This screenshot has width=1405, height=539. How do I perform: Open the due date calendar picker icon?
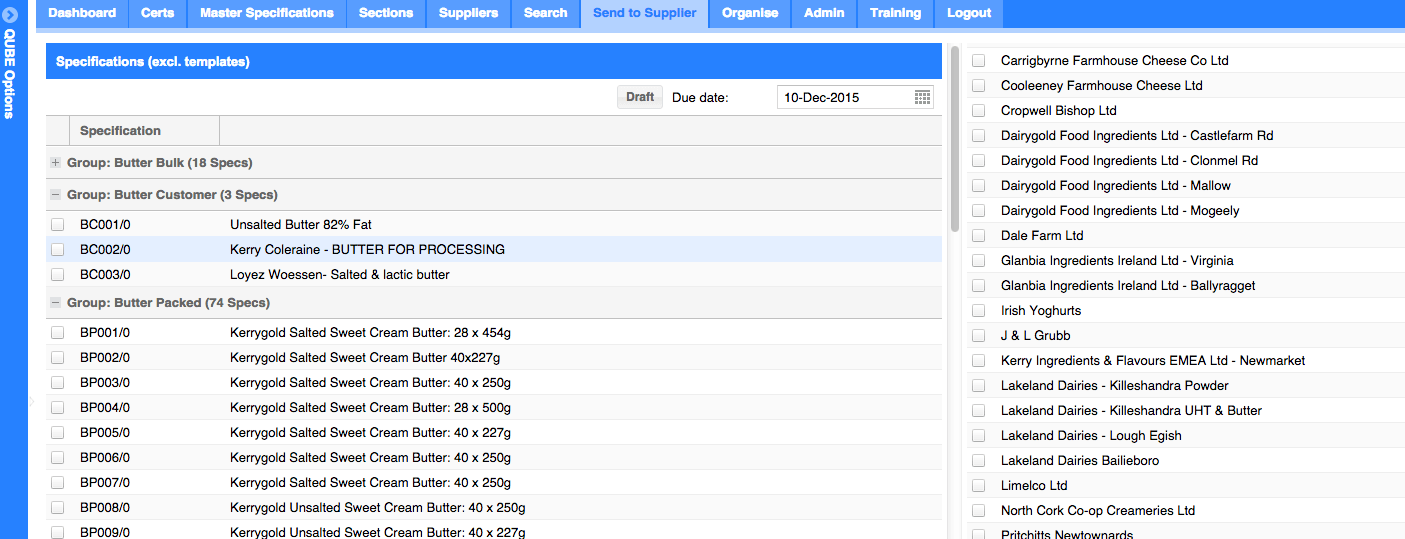[x=923, y=97]
